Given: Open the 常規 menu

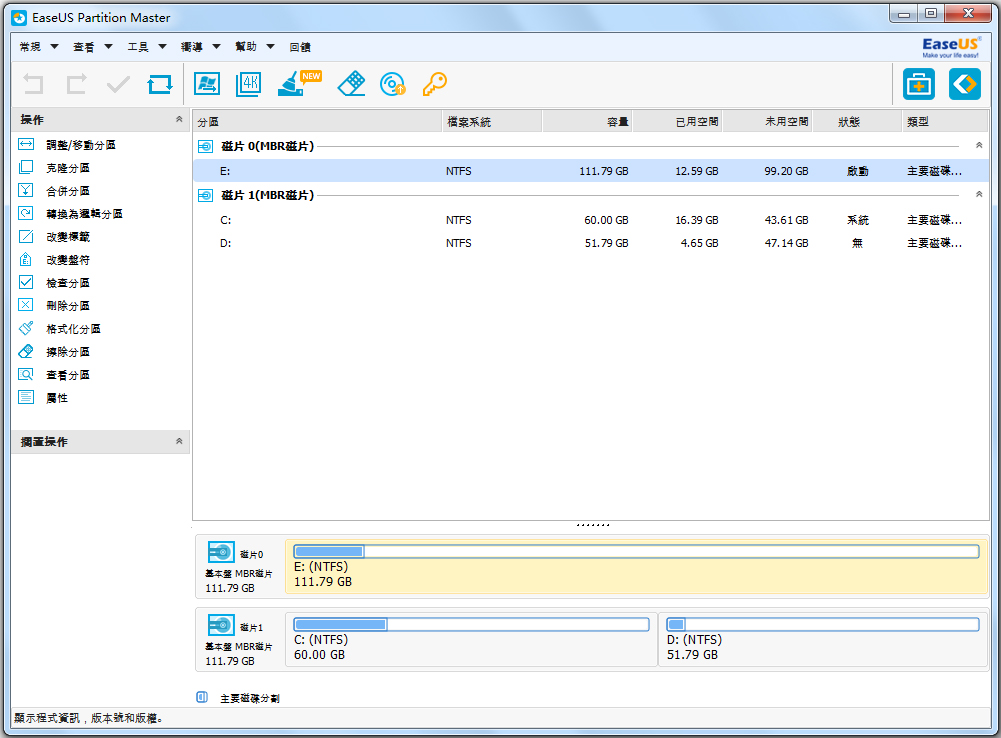Looking at the screenshot, I should [39, 47].
